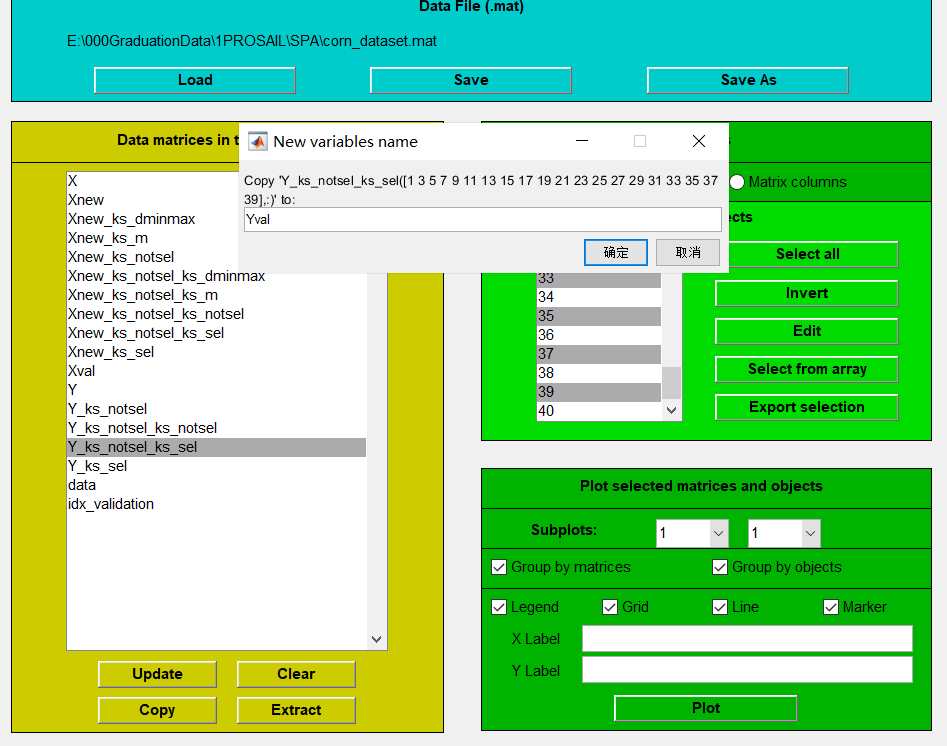
Task: Update the data matrices list
Action: pos(157,675)
